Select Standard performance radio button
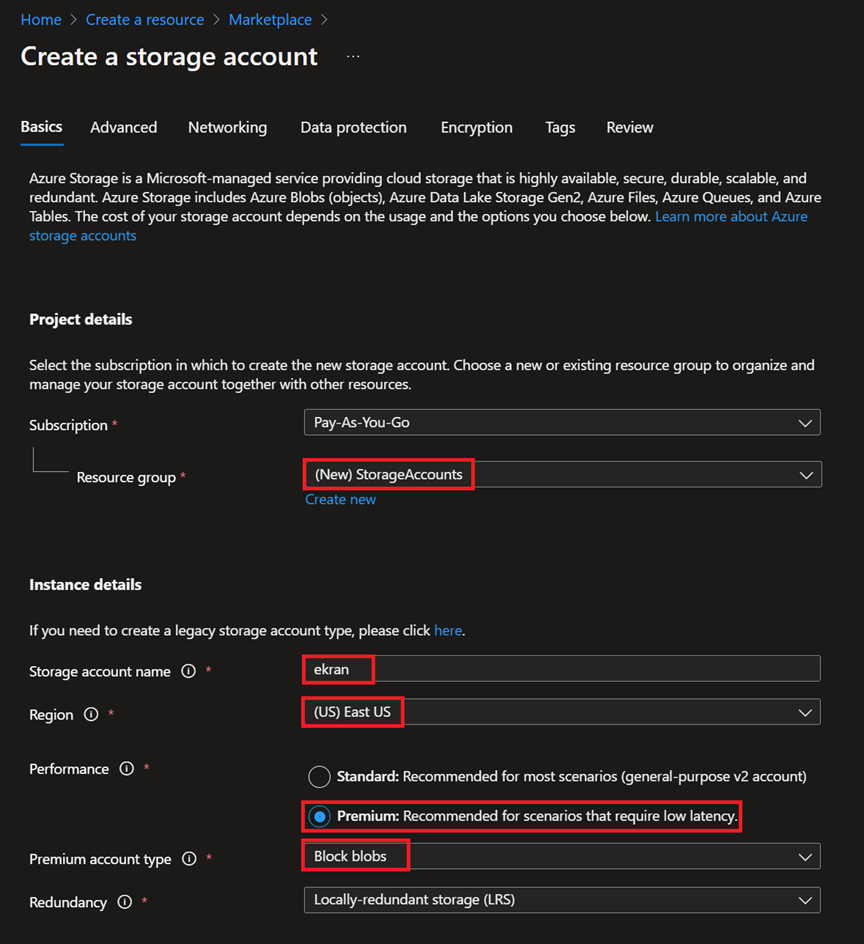The height and width of the screenshot is (944, 864). [x=319, y=777]
